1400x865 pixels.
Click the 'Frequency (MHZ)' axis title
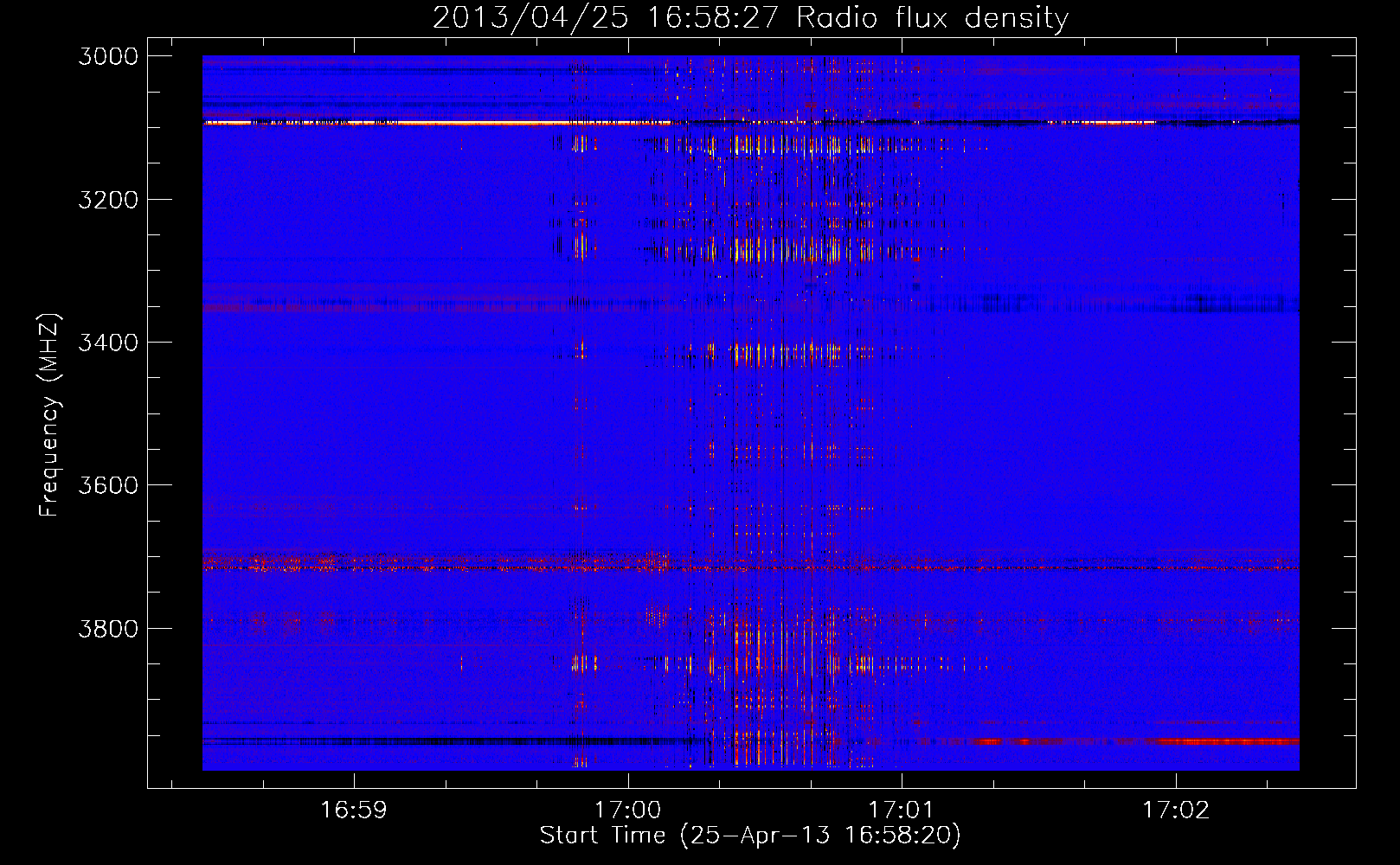tap(49, 414)
